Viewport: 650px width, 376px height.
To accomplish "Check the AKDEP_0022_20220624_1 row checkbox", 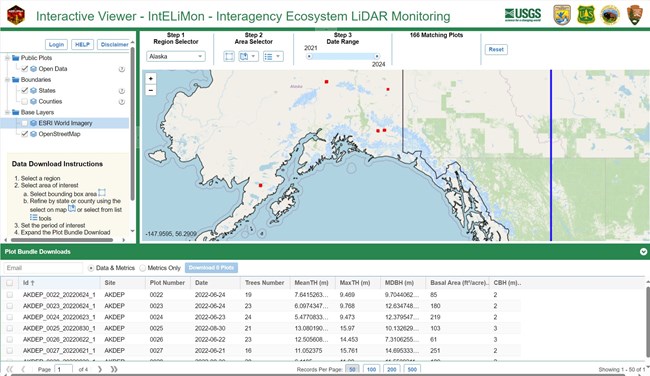I will click(x=10, y=295).
